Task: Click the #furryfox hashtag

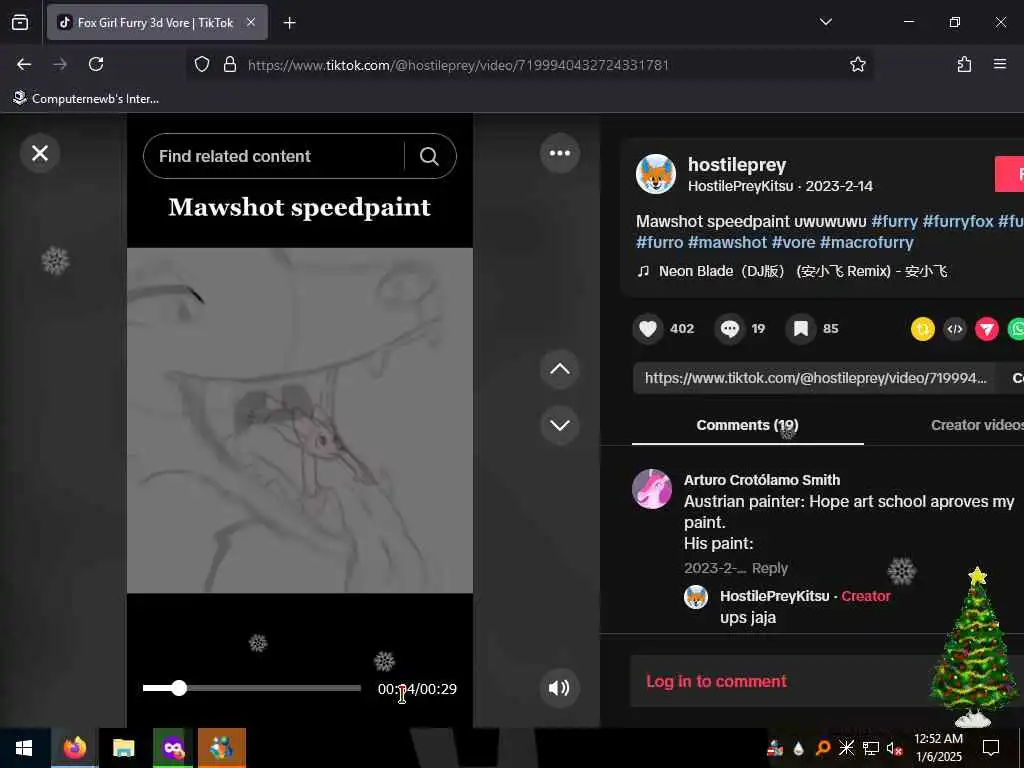Action: tap(957, 221)
